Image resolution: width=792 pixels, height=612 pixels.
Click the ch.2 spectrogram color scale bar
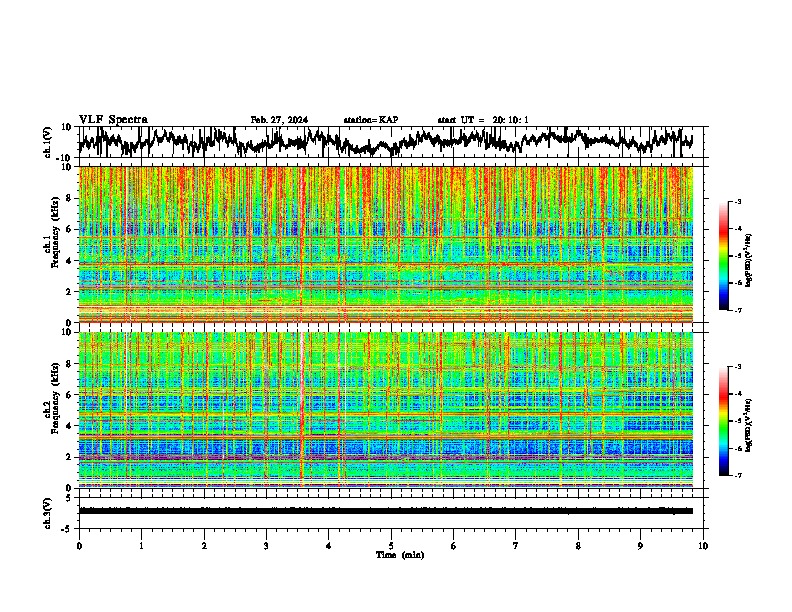(x=723, y=421)
